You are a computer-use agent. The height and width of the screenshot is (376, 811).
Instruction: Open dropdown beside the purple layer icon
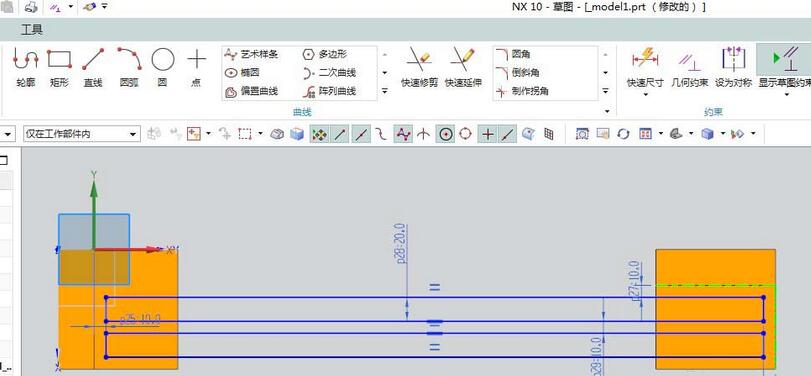coord(70,7)
